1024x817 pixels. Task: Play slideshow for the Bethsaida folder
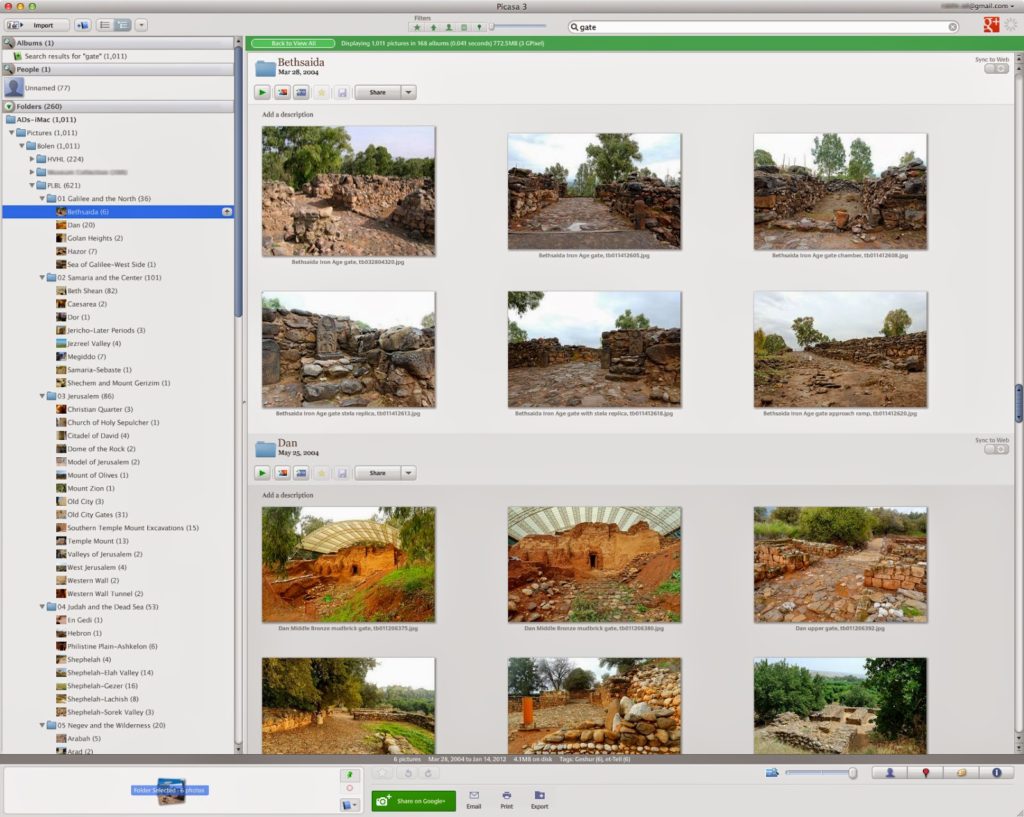click(262, 92)
